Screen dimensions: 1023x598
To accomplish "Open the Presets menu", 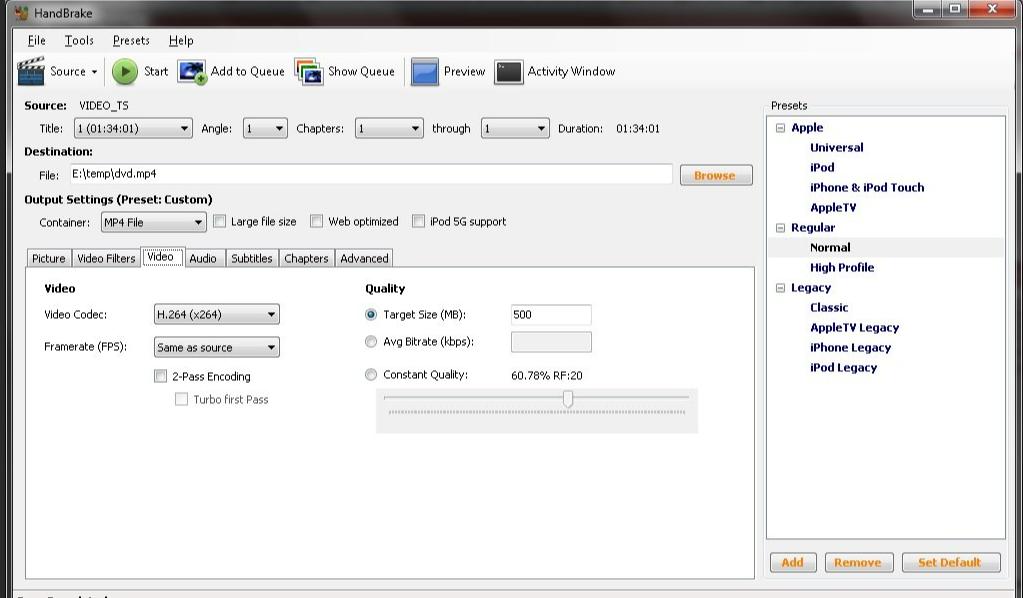I will pyautogui.click(x=131, y=41).
